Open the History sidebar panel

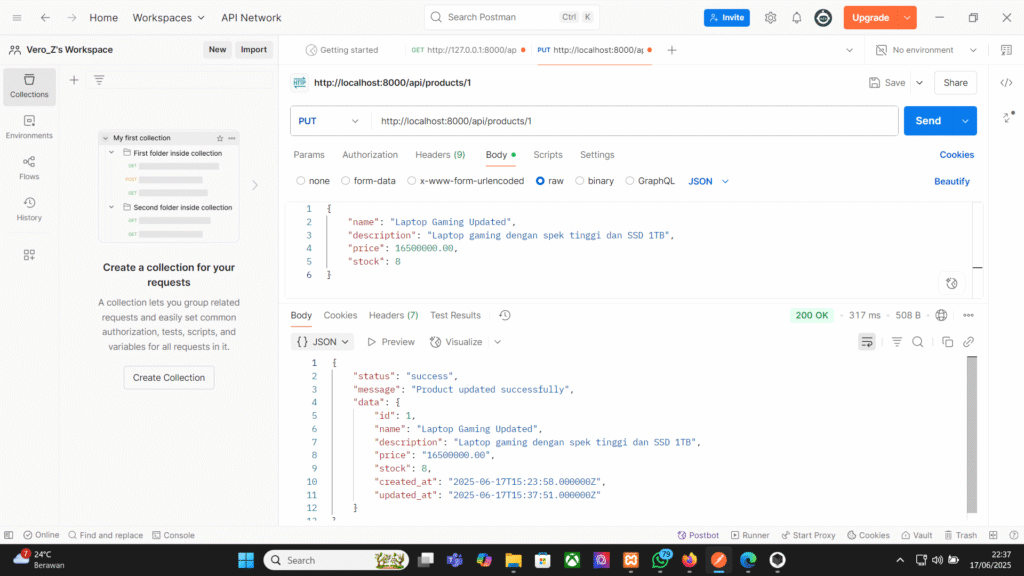coord(29,208)
